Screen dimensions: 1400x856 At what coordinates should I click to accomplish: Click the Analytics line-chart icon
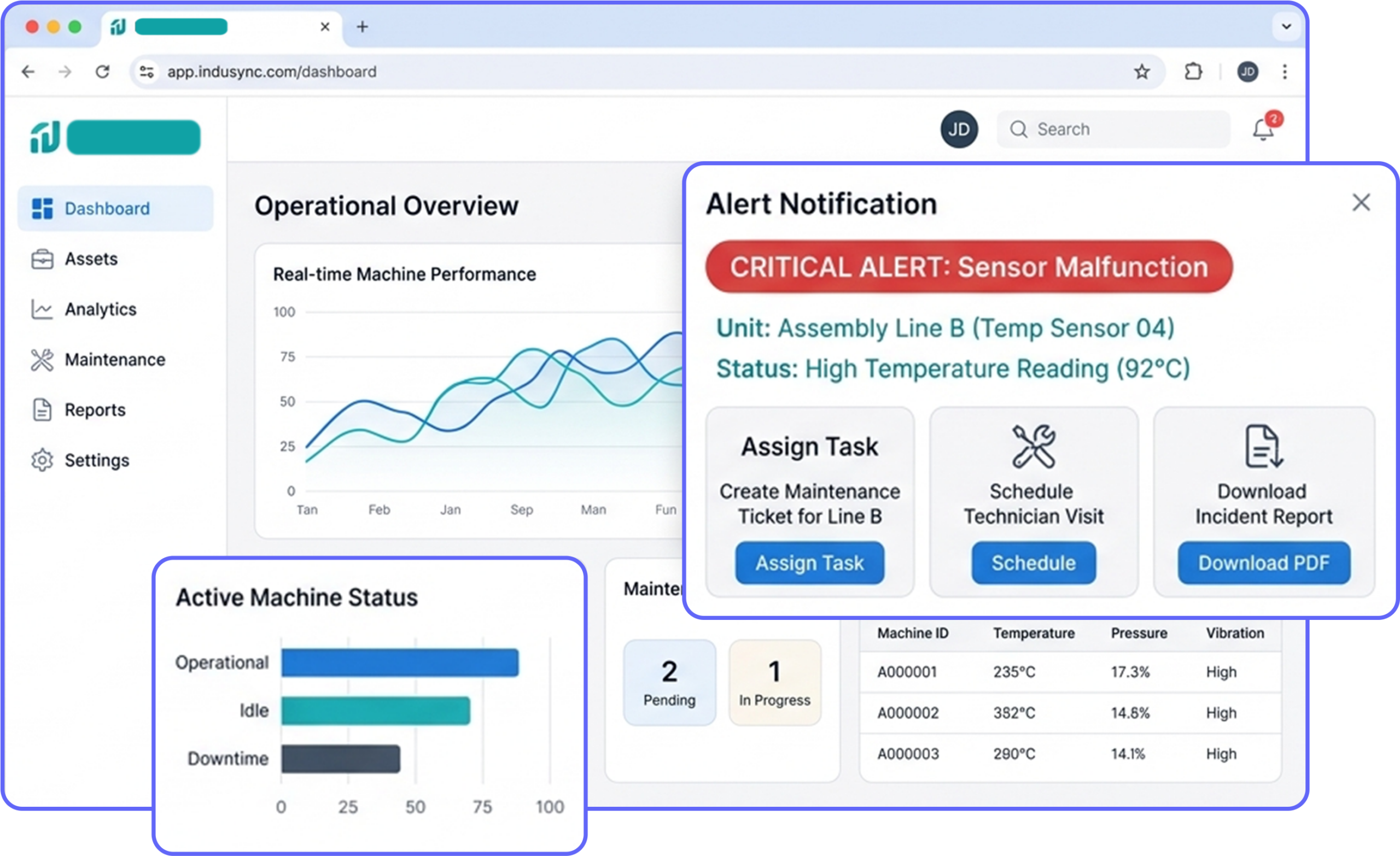tap(42, 309)
